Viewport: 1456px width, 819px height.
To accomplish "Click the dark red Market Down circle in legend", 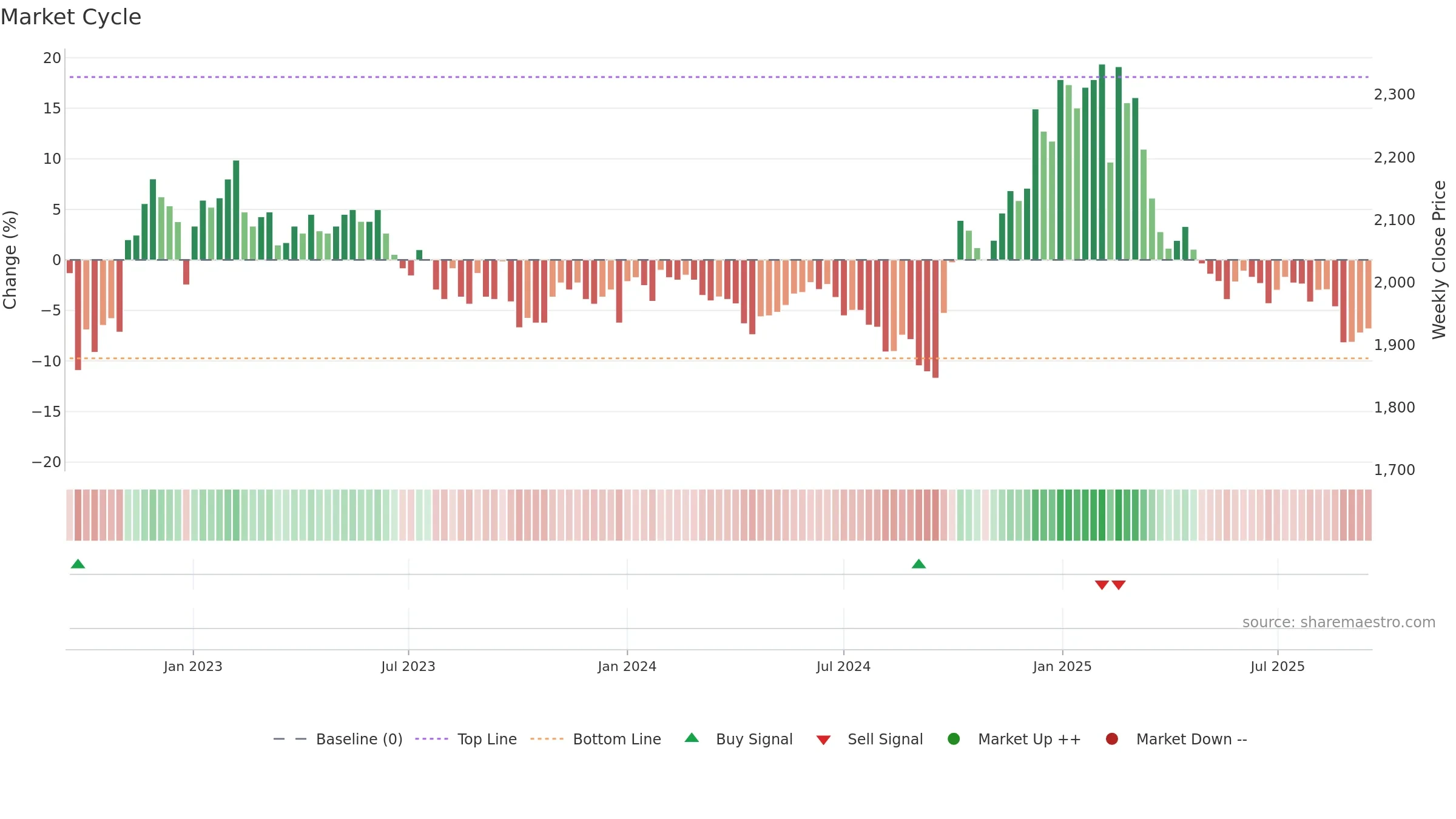I will coord(1112,739).
